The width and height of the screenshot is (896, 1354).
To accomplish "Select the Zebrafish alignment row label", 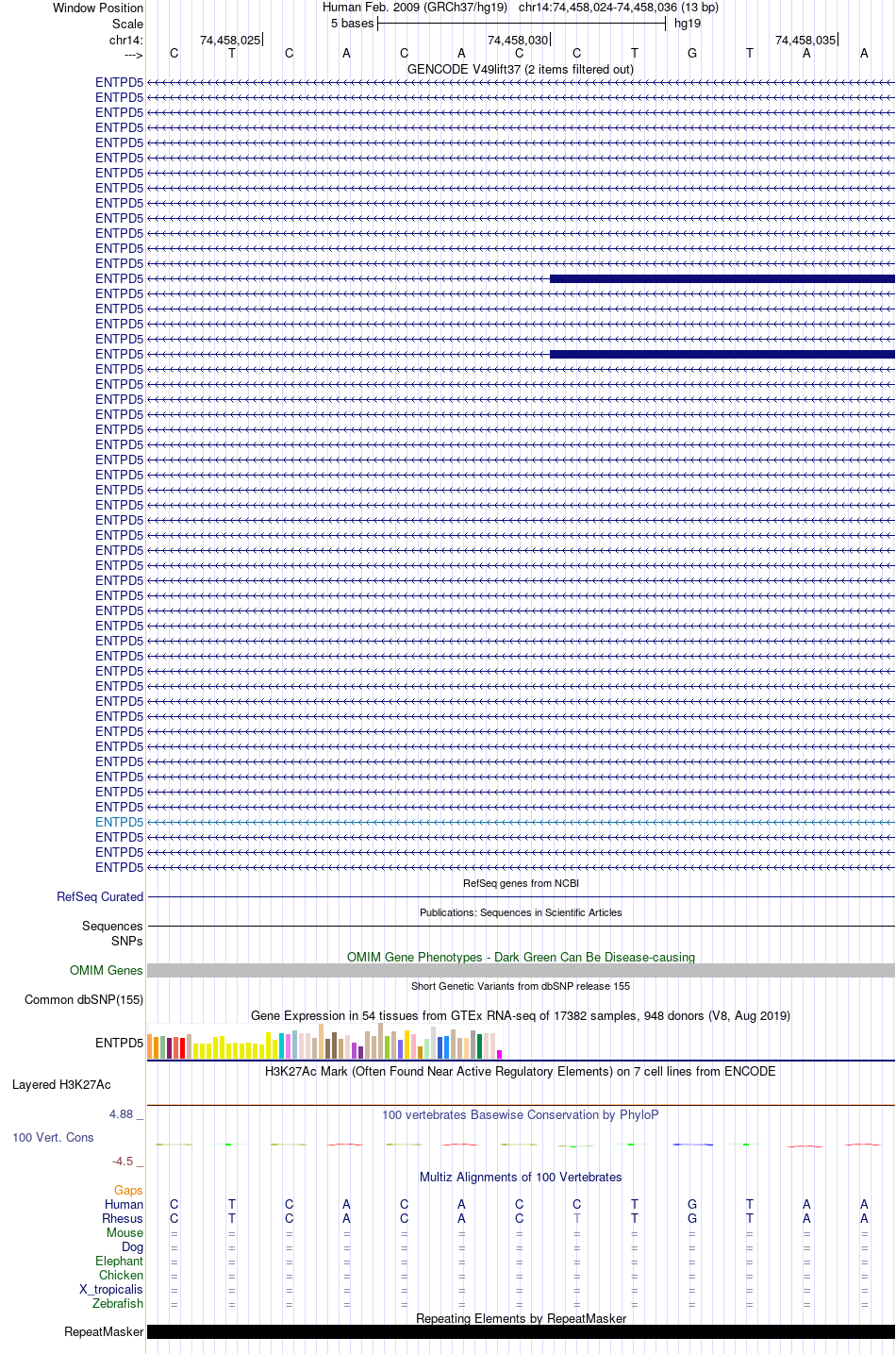I will click(118, 1303).
